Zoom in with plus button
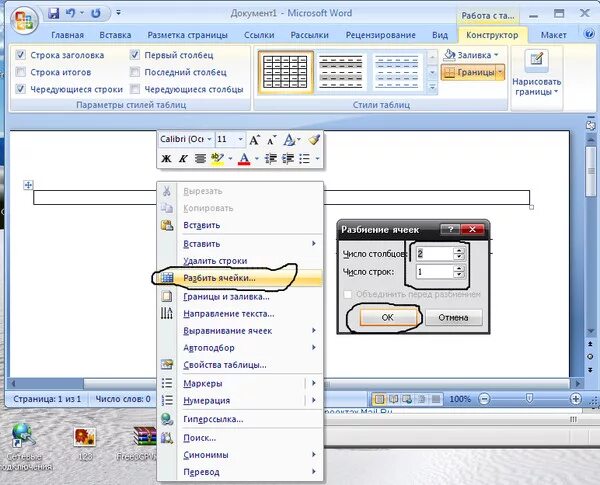The width and height of the screenshot is (600, 485). [x=576, y=399]
